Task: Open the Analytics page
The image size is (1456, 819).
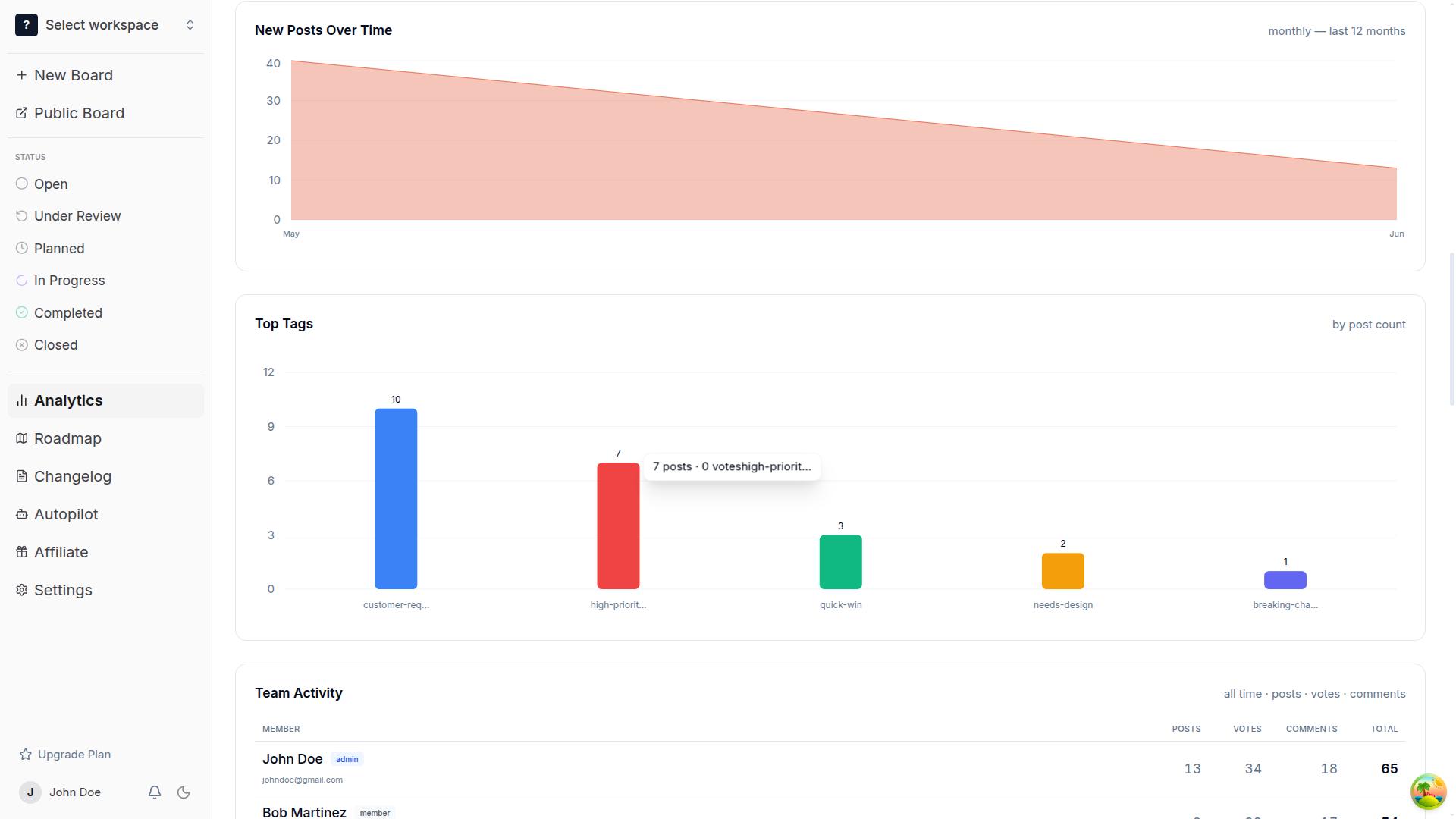Action: 105,400
